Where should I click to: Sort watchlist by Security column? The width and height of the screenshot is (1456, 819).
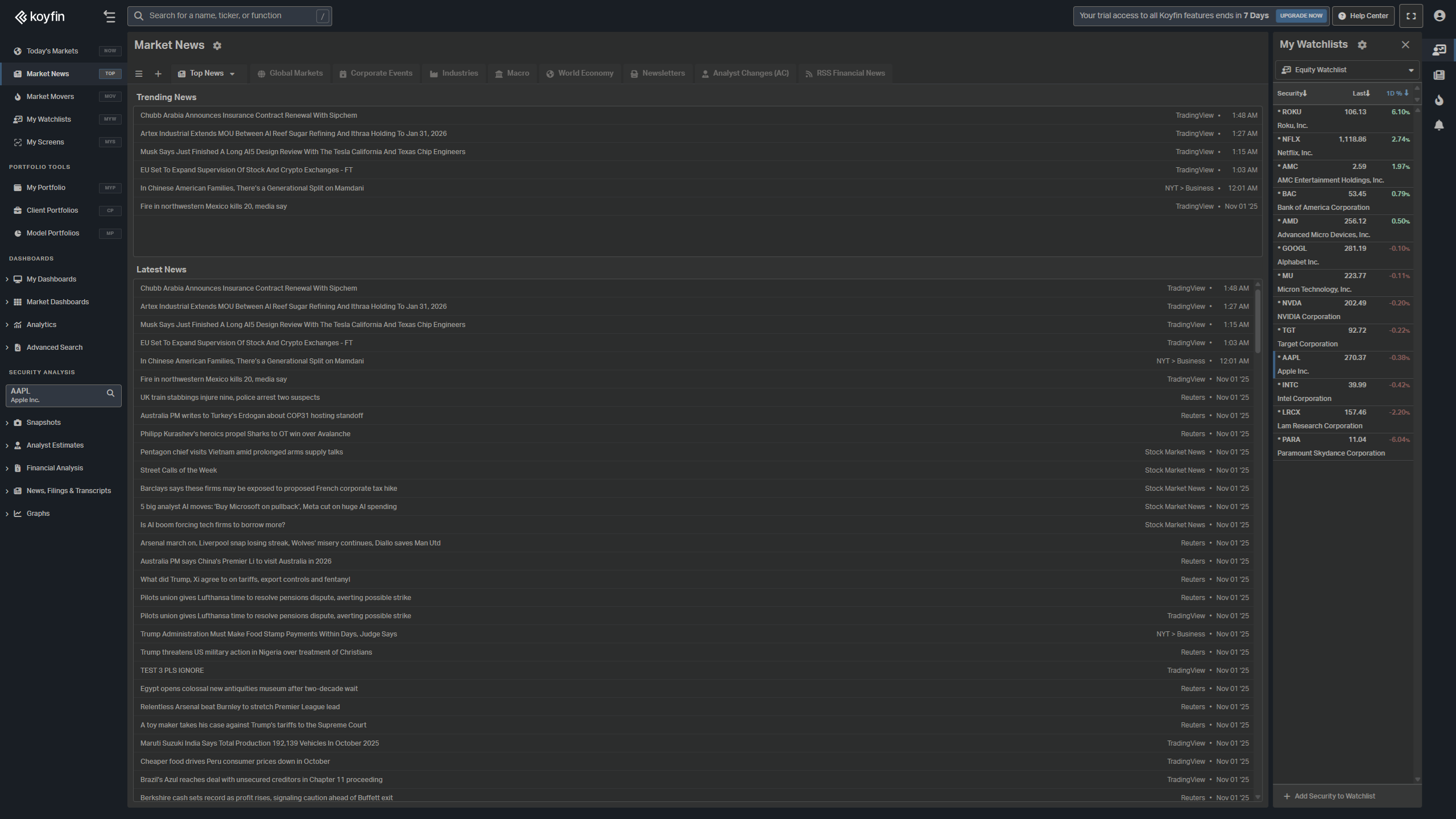tap(1292, 93)
